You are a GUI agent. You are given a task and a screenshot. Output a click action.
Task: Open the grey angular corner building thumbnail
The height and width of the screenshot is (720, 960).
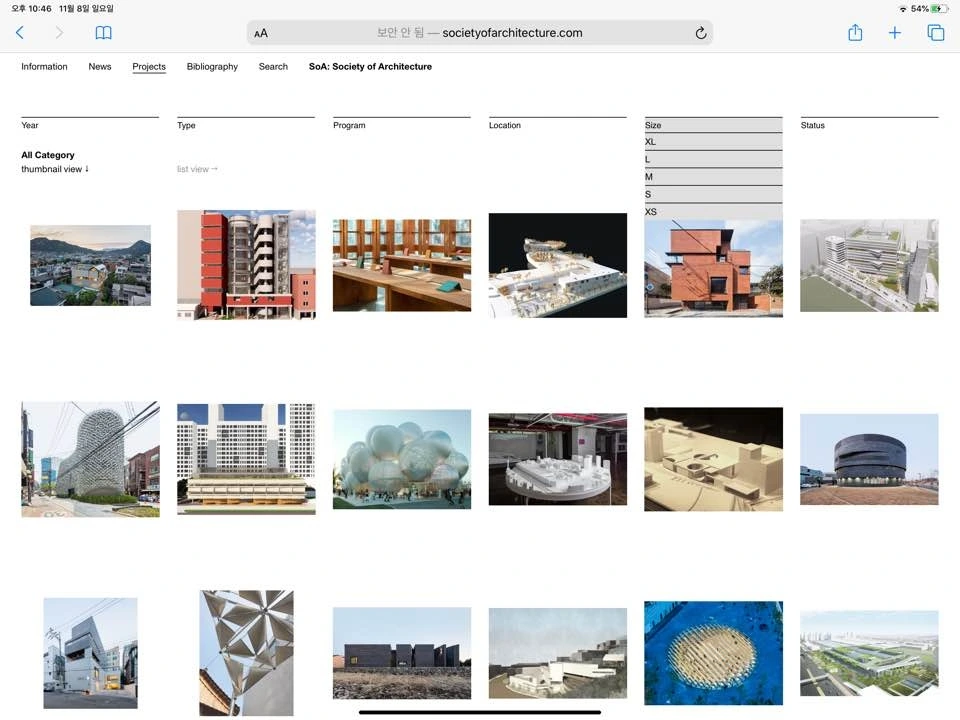90,653
